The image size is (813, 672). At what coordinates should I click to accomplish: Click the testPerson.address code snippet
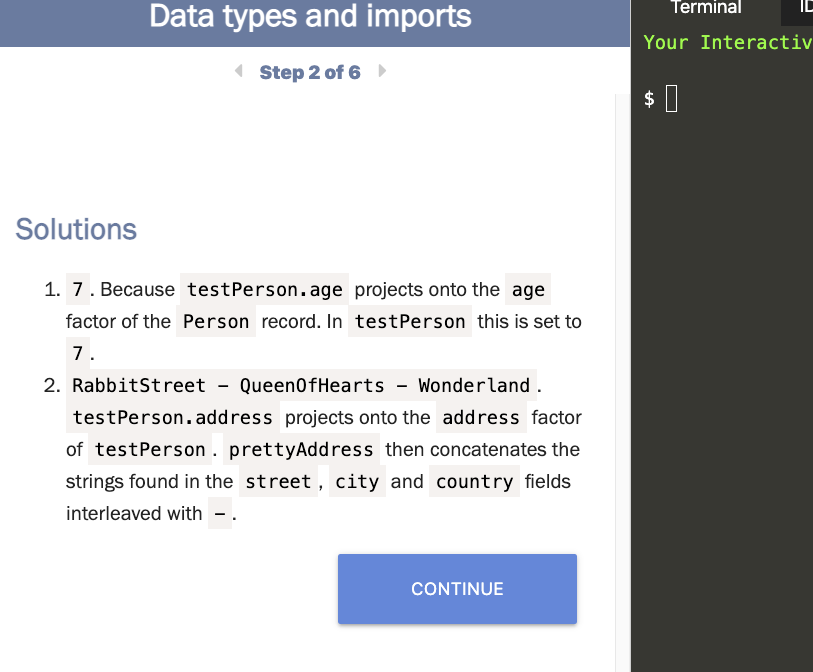click(173, 418)
